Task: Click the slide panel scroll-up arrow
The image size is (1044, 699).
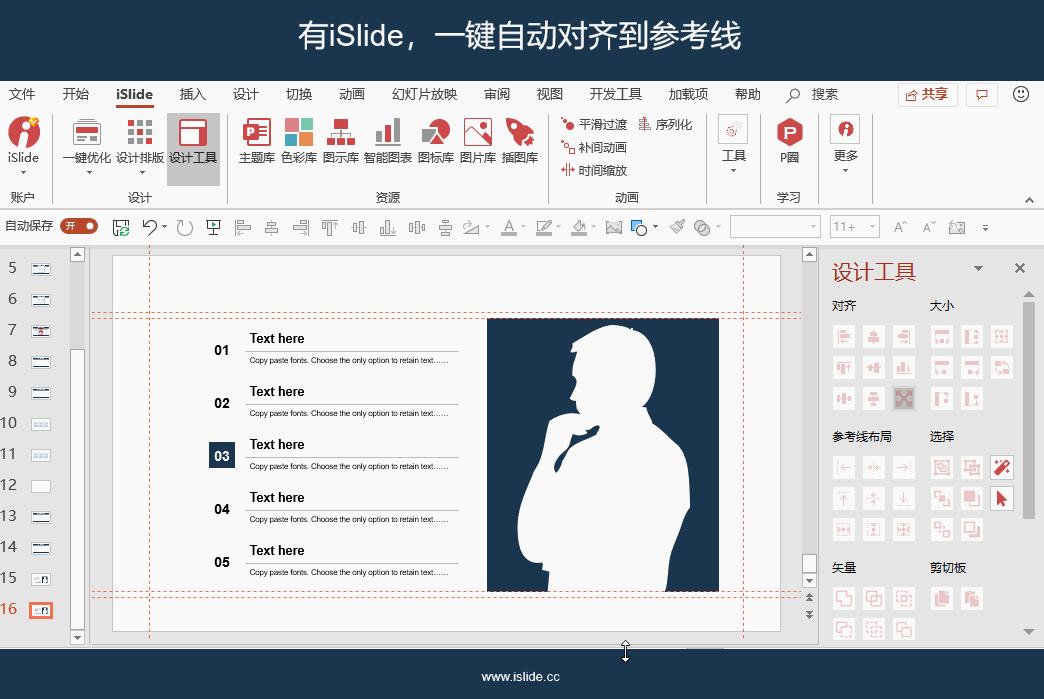Action: pos(77,254)
